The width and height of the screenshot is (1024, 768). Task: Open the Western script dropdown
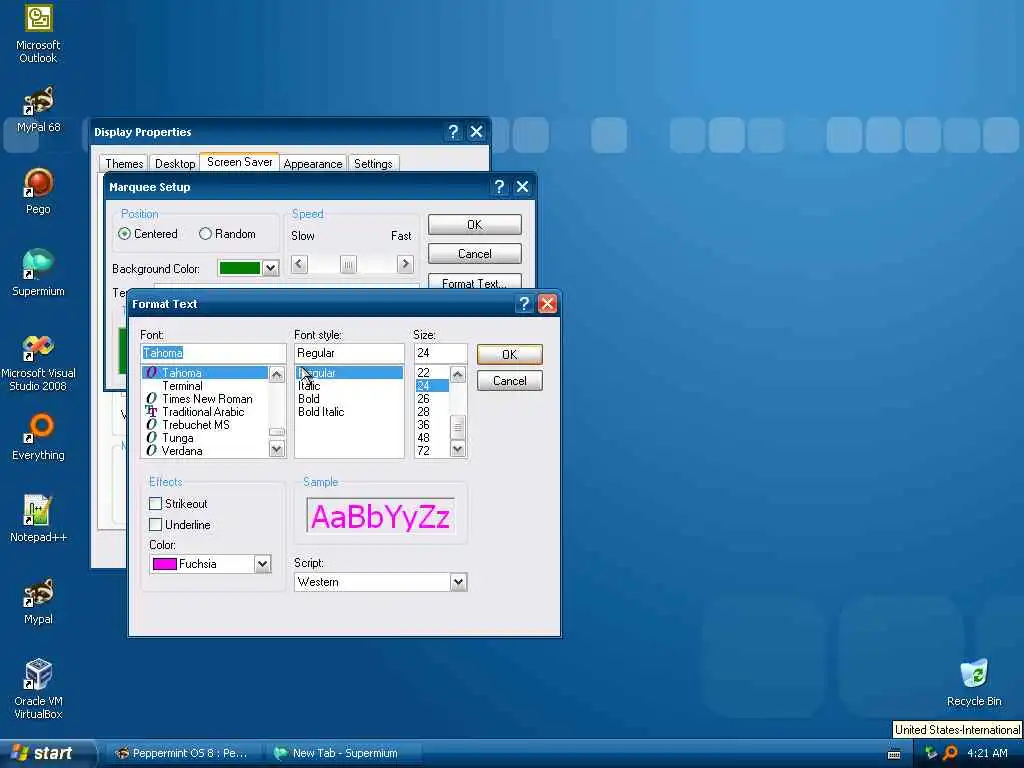458,582
